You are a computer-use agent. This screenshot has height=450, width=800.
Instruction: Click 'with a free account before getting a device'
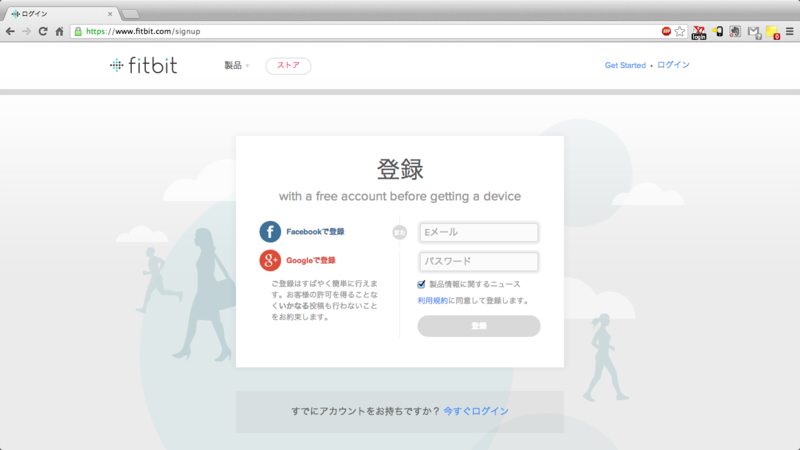click(x=400, y=196)
